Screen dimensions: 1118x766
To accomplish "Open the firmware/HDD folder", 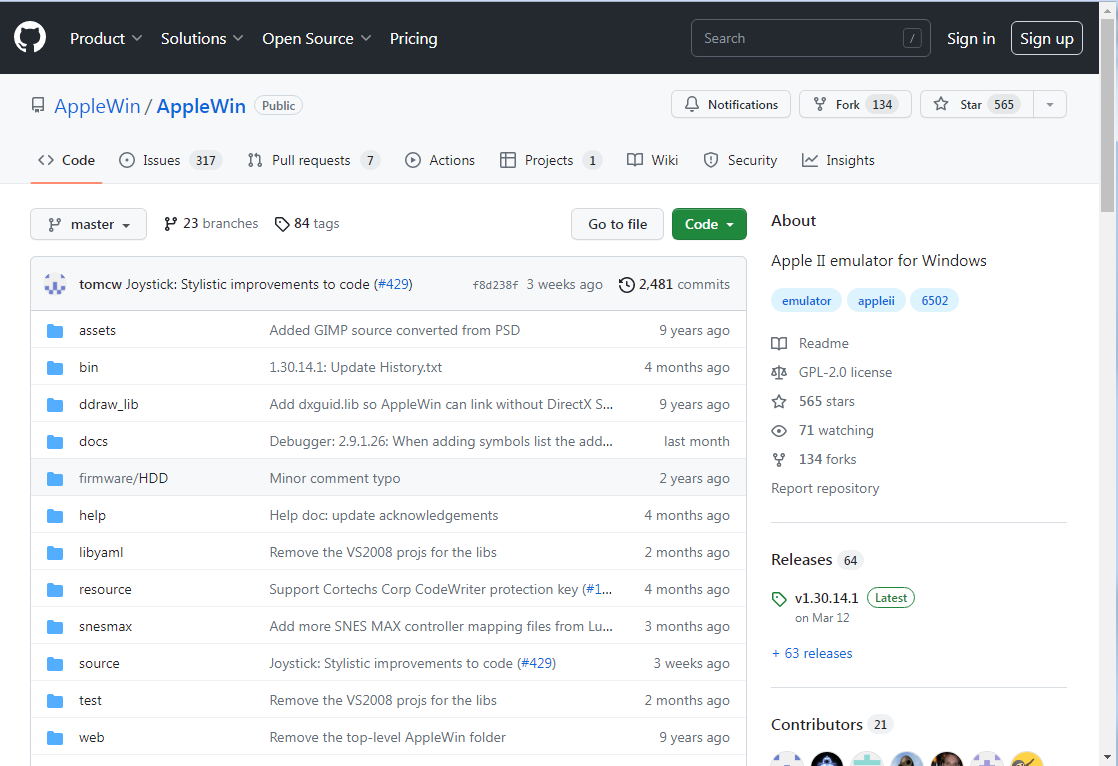I will pyautogui.click(x=123, y=479).
